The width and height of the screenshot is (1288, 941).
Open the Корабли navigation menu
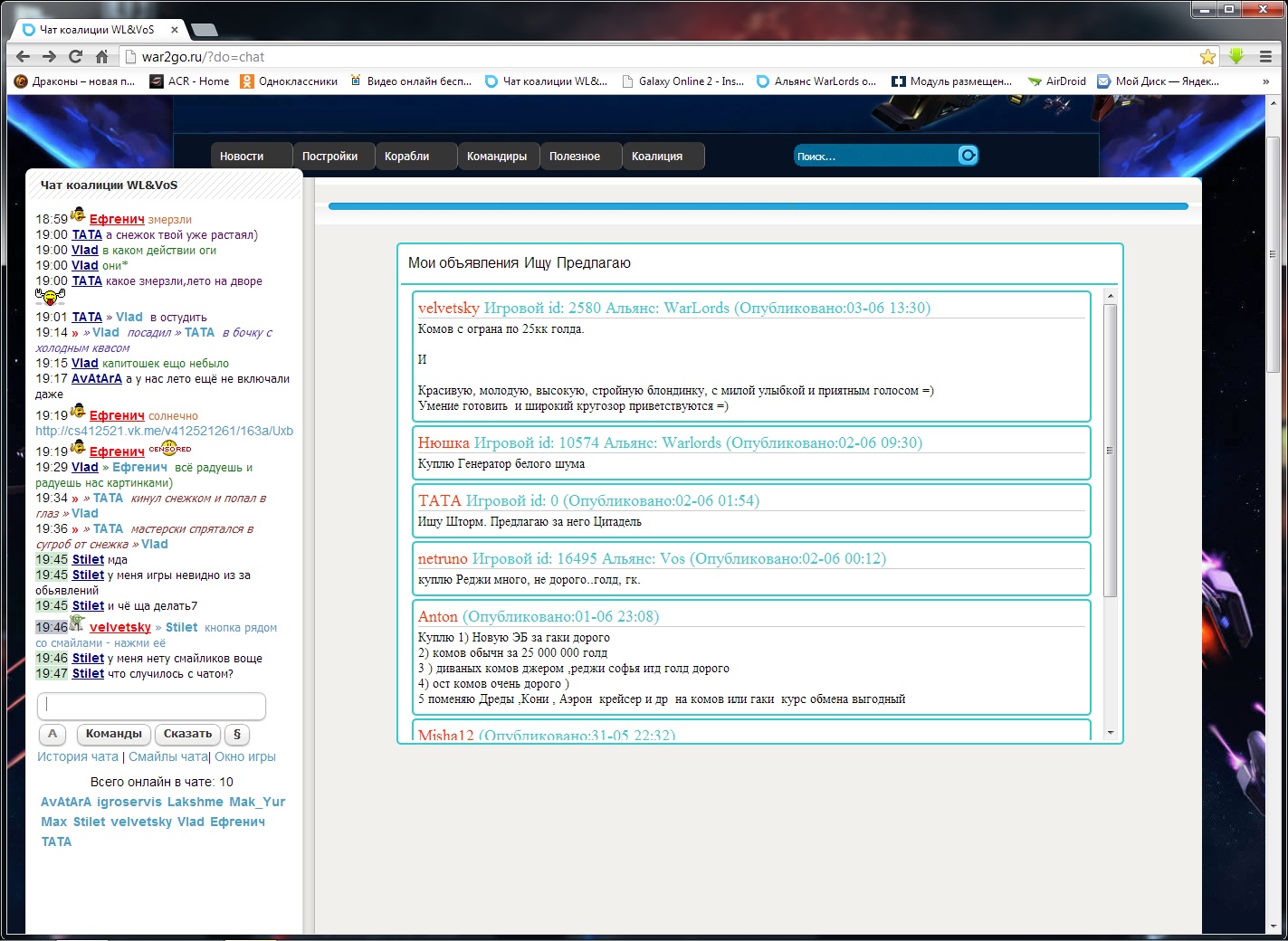(x=406, y=157)
